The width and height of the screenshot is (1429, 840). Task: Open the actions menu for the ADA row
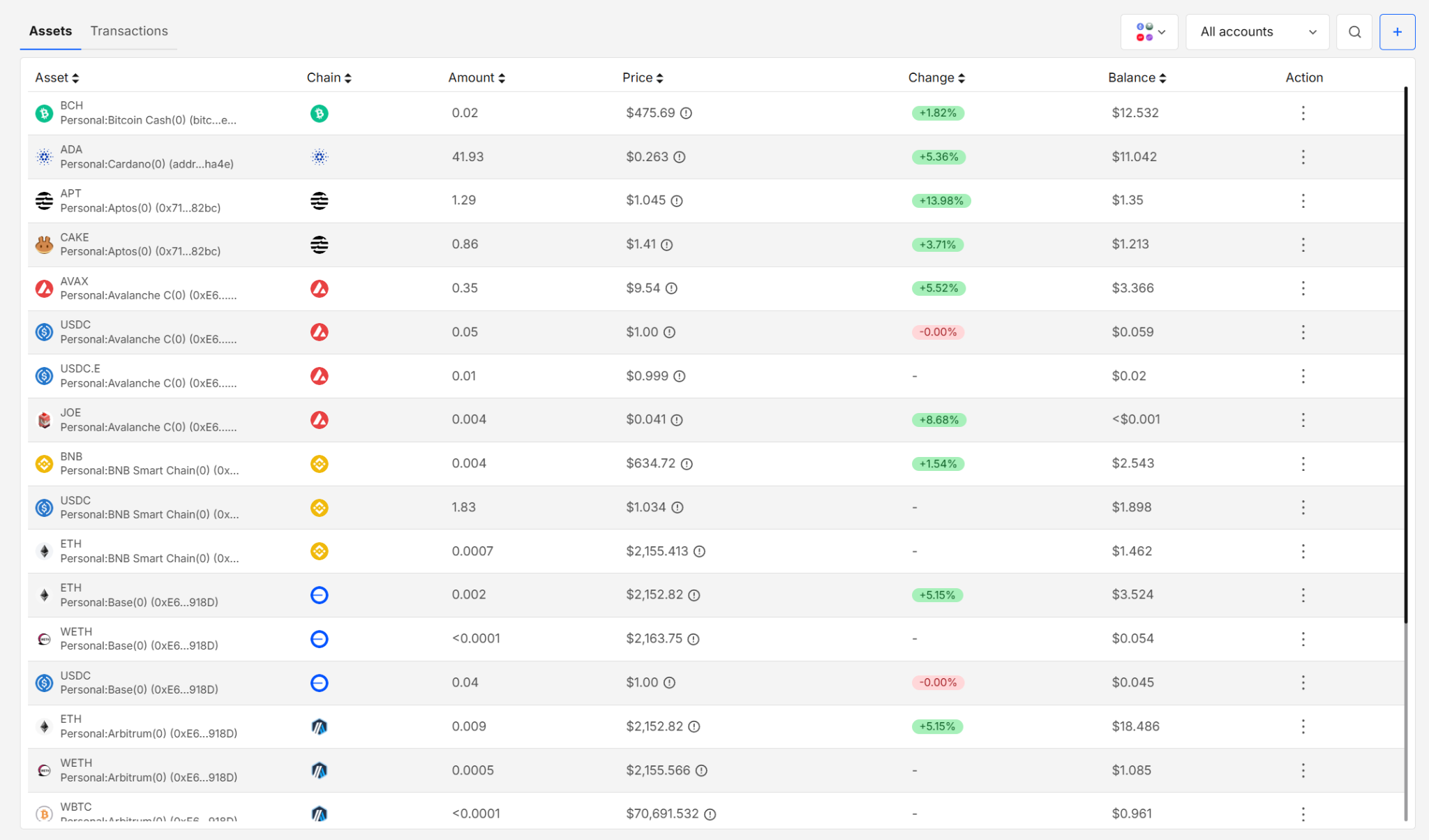[x=1303, y=157]
